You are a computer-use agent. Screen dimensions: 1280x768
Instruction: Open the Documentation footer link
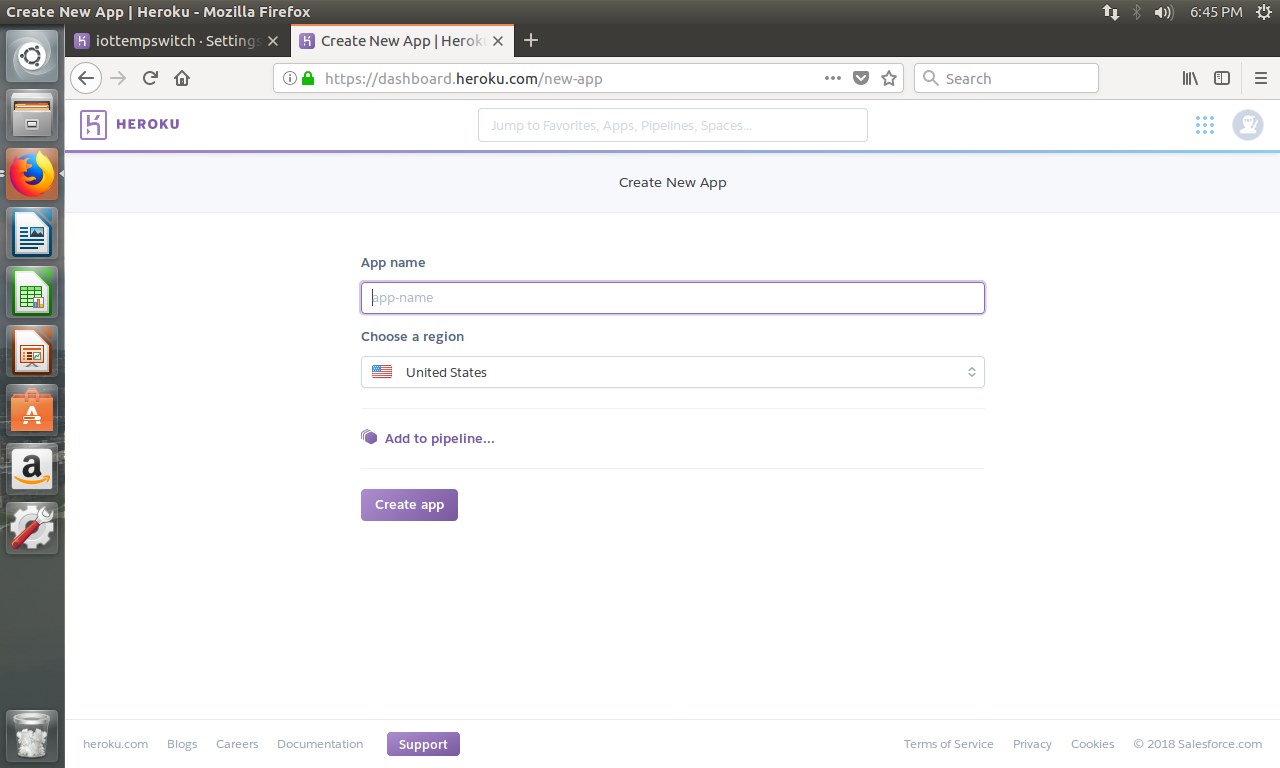tap(320, 744)
